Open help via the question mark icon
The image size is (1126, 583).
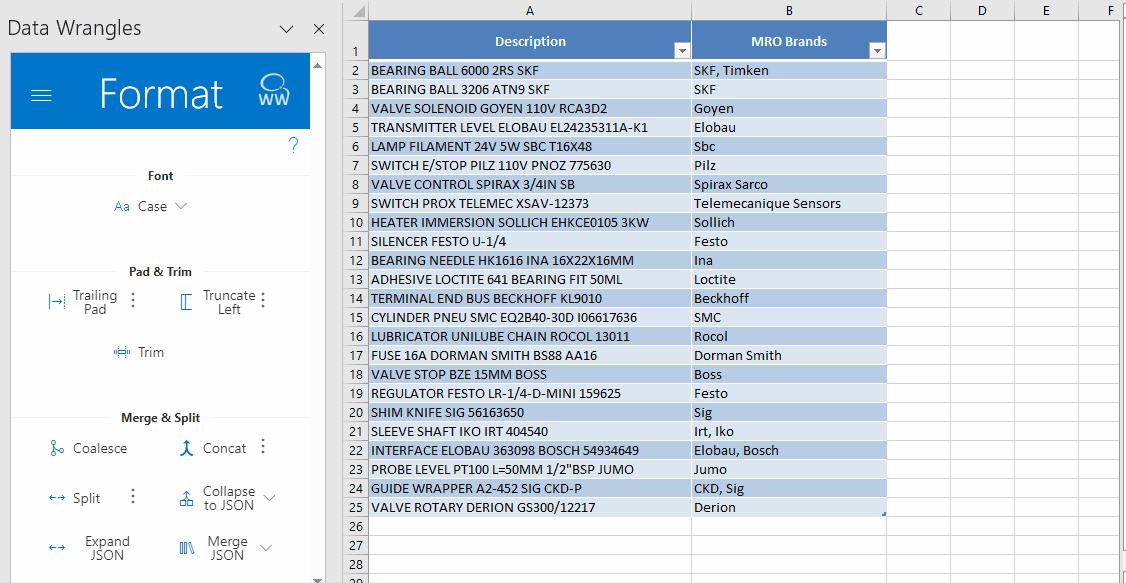click(x=293, y=146)
